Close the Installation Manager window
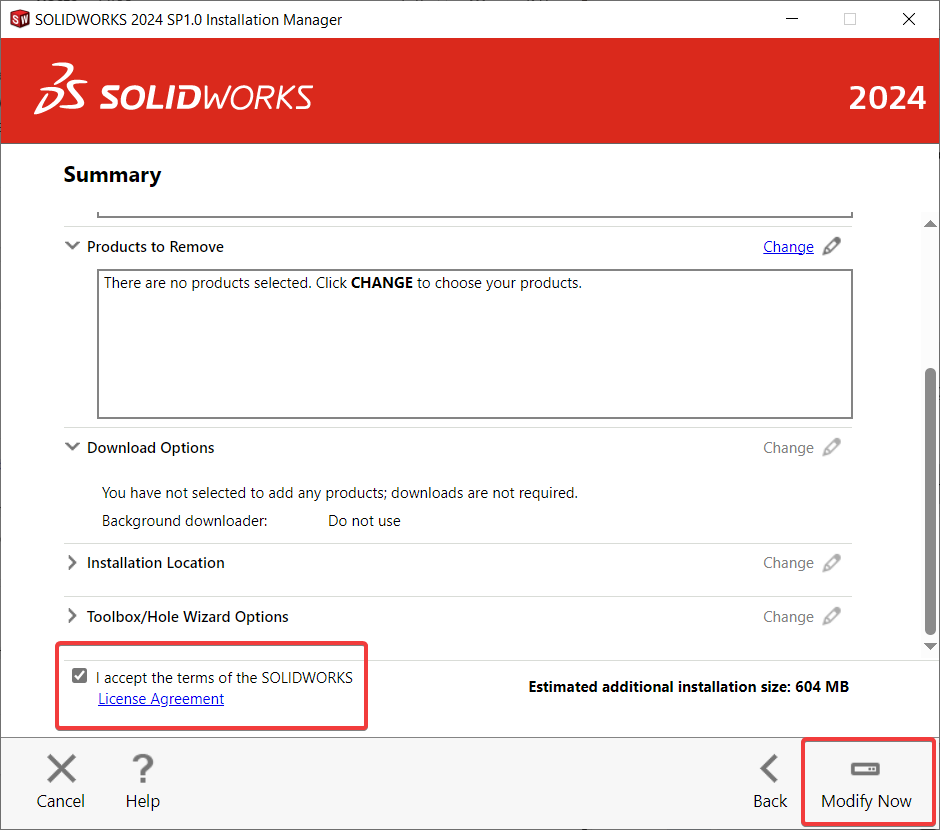Image resolution: width=940 pixels, height=830 pixels. pos(909,19)
